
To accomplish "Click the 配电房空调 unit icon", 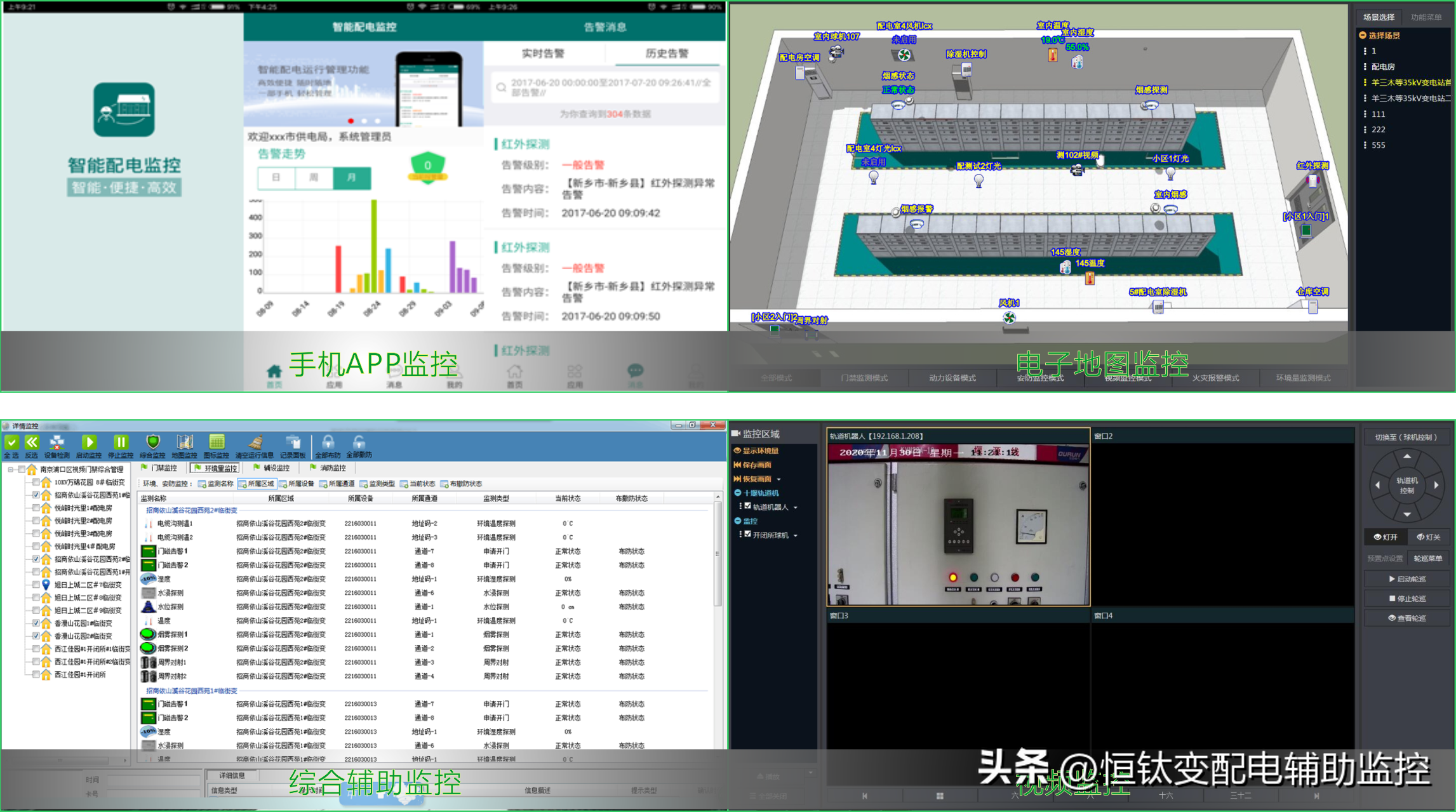I will [x=800, y=72].
